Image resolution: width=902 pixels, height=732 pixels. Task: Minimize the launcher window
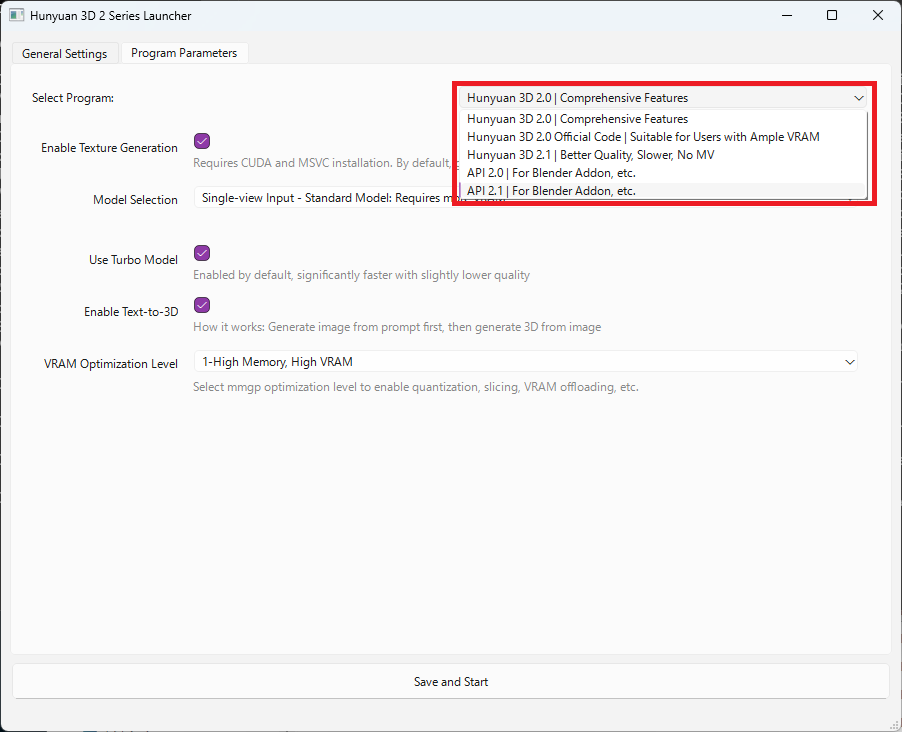(786, 16)
